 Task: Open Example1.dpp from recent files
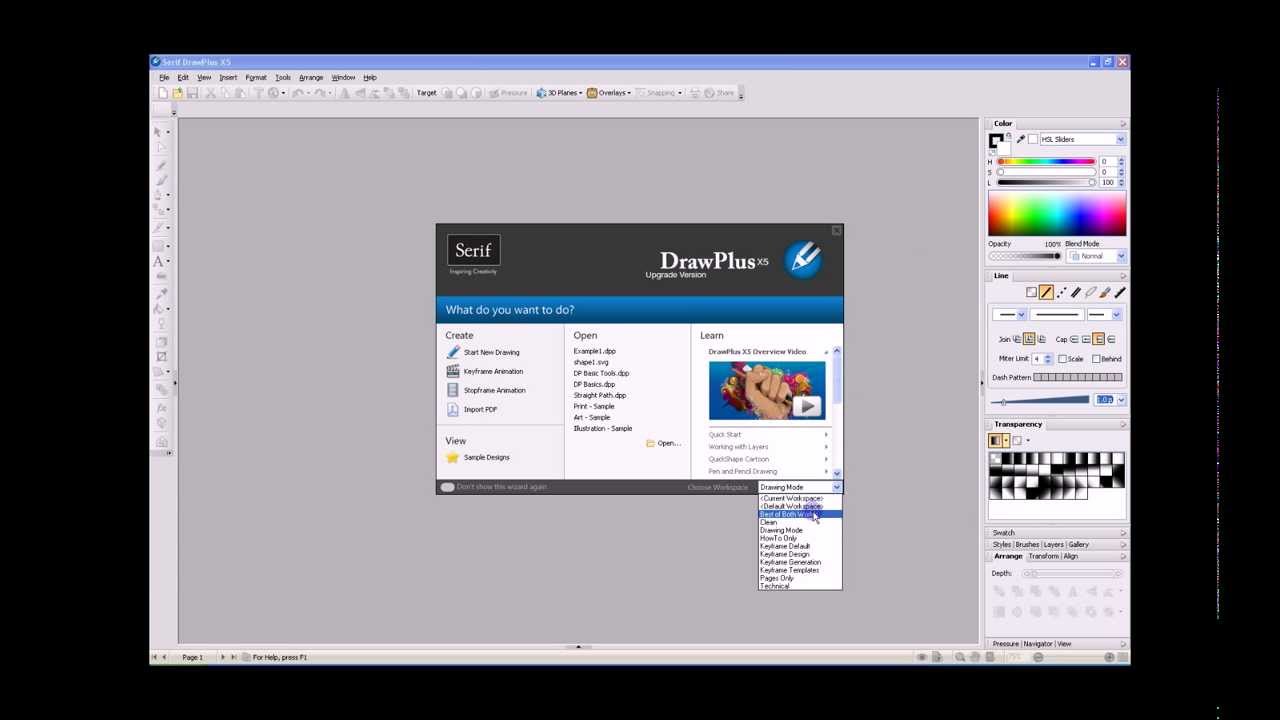594,351
